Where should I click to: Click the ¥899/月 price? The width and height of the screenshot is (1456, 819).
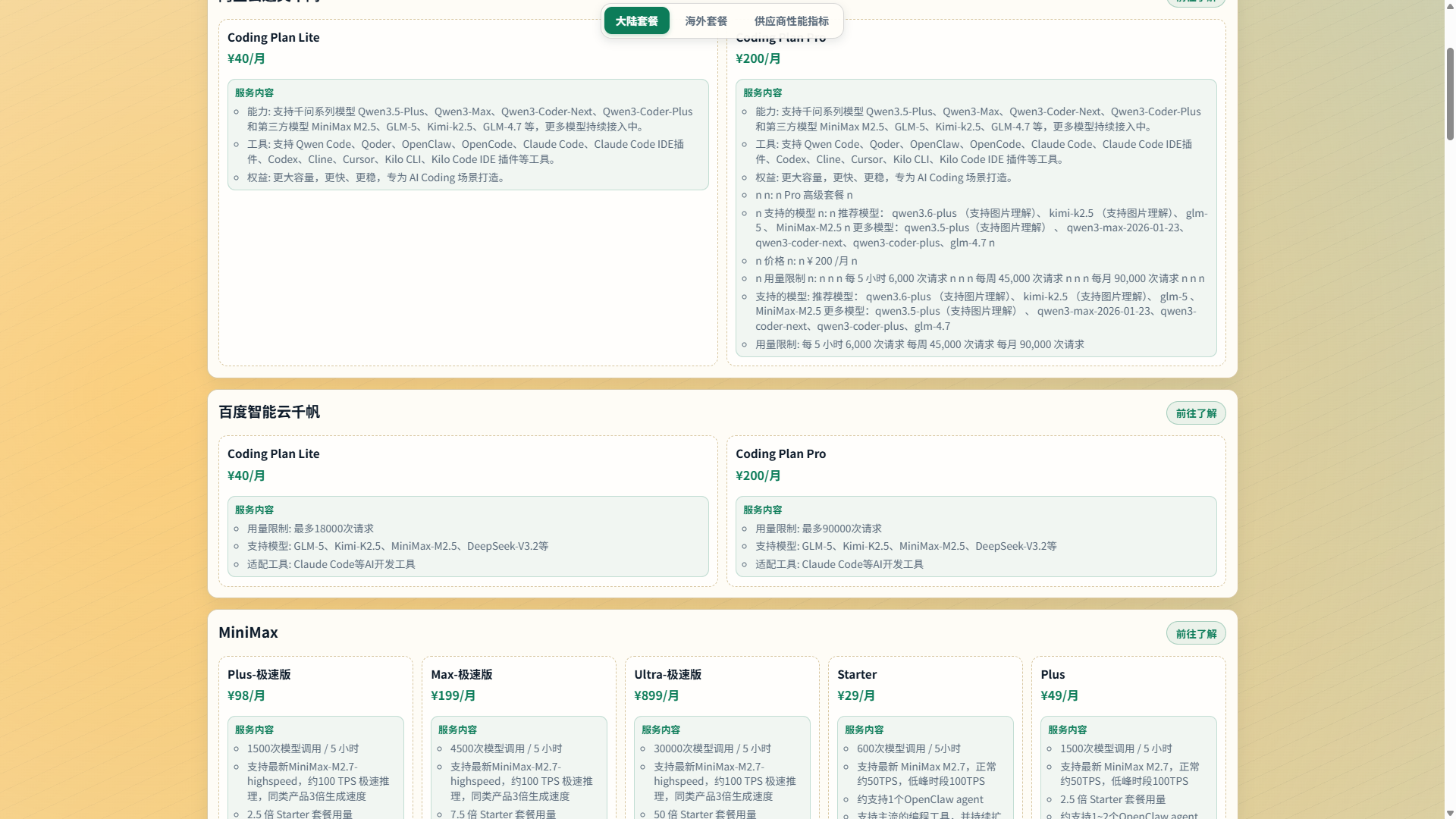click(656, 695)
